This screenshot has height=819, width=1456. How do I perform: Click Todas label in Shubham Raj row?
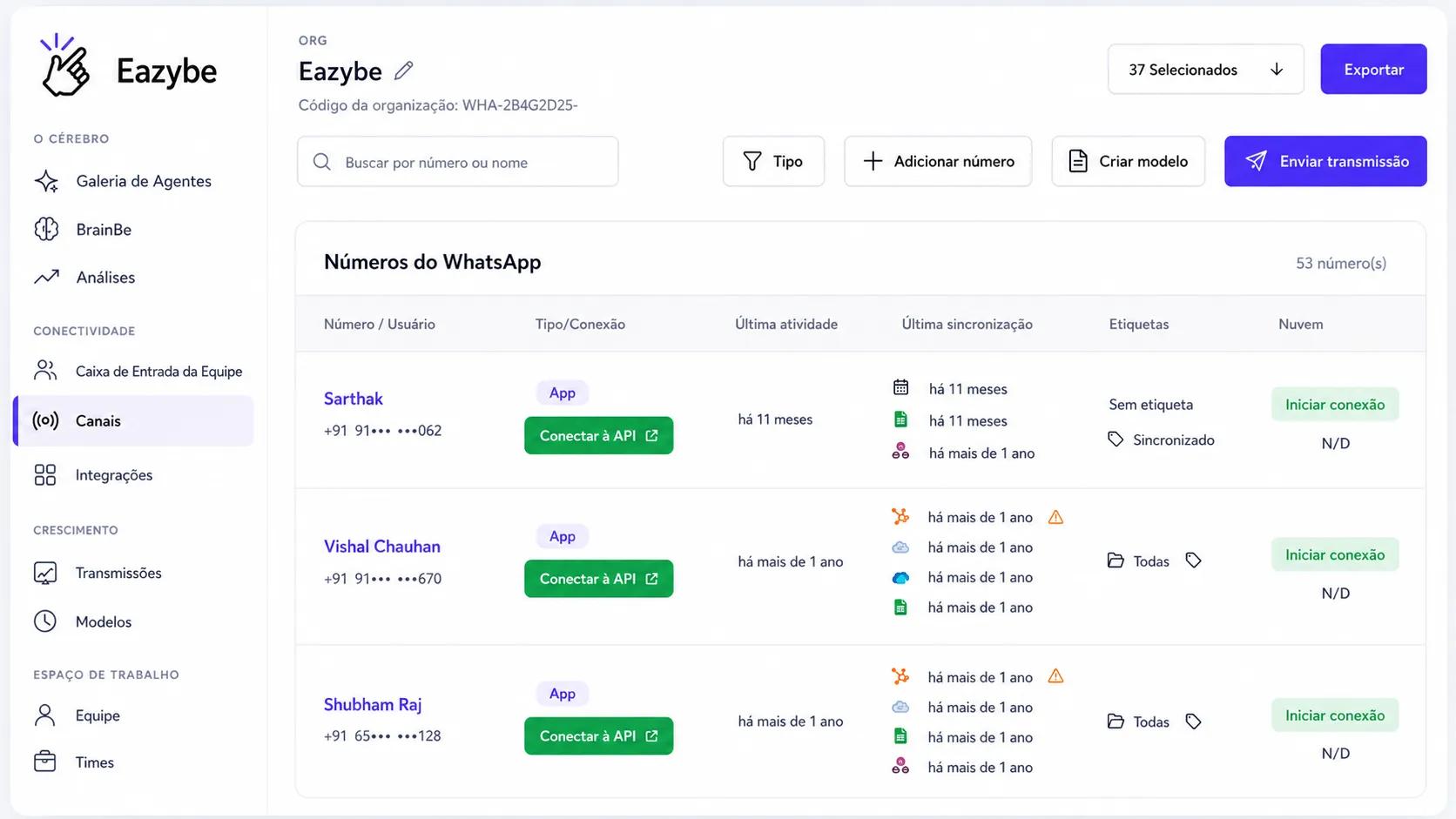[1151, 722]
